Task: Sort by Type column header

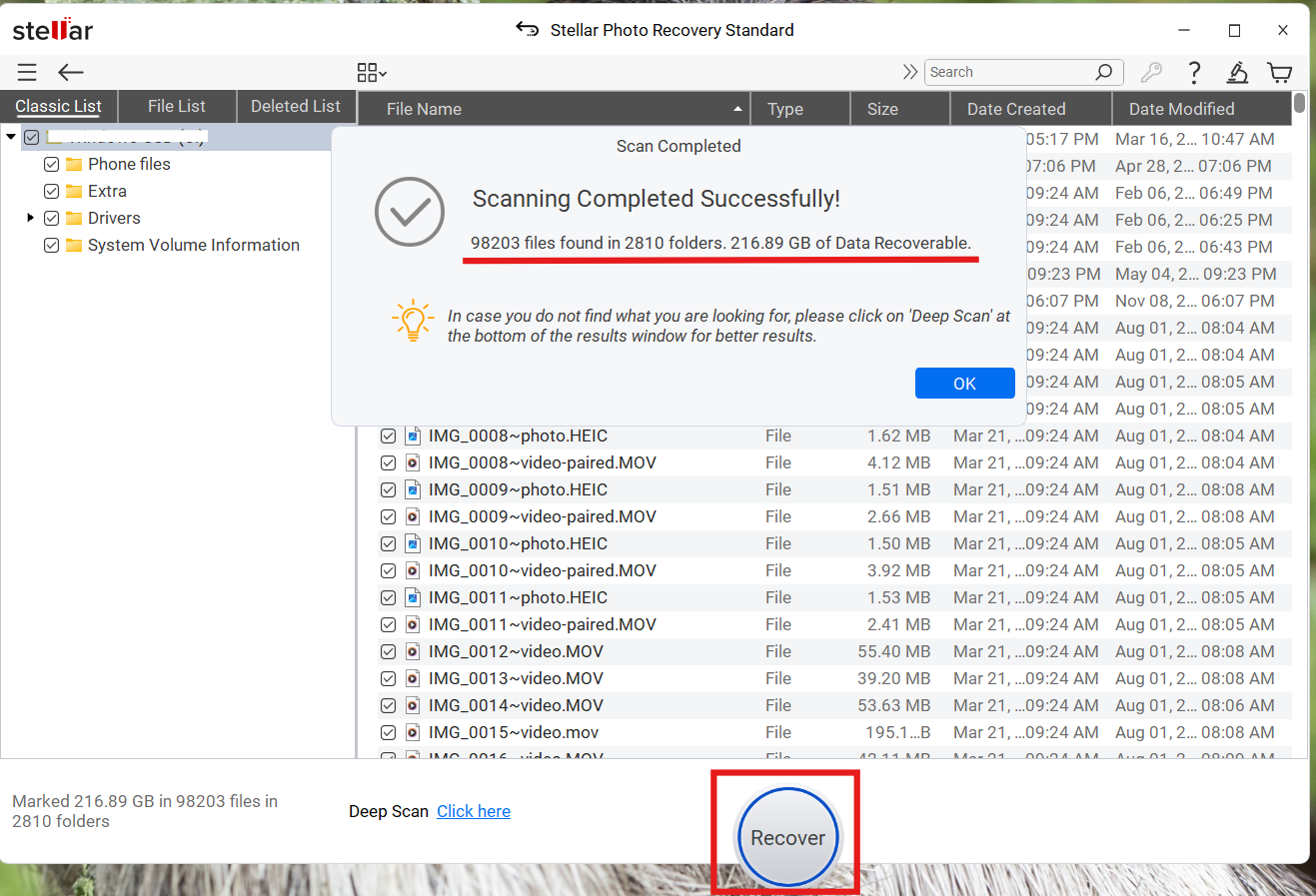Action: [800, 109]
